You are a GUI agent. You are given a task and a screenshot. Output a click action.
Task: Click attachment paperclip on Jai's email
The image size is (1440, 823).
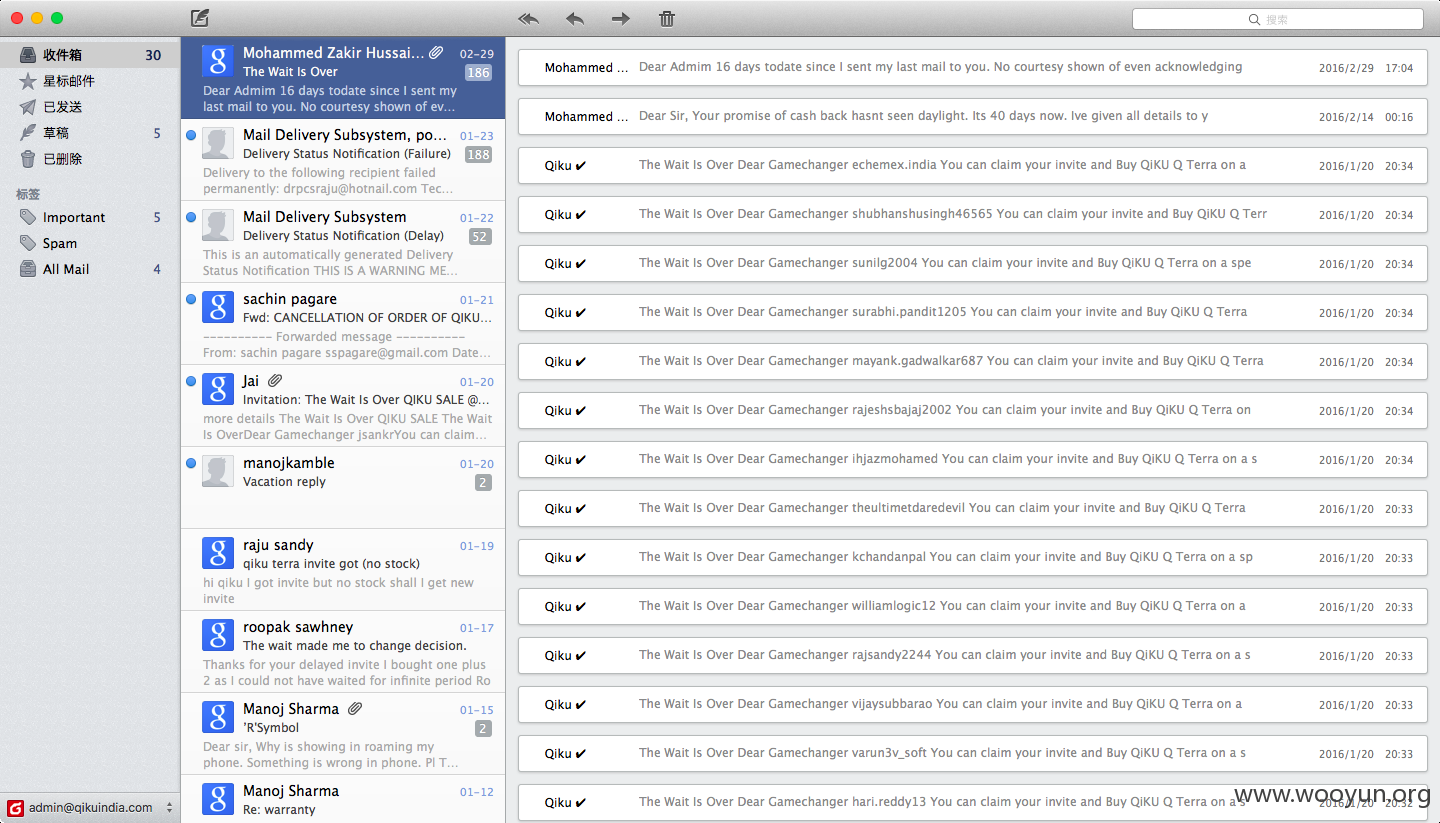(x=275, y=381)
